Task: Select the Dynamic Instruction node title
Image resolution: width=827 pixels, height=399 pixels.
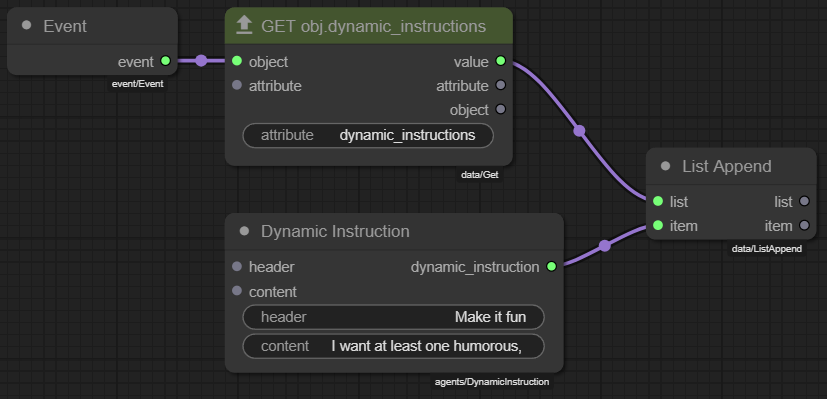Action: (x=335, y=231)
